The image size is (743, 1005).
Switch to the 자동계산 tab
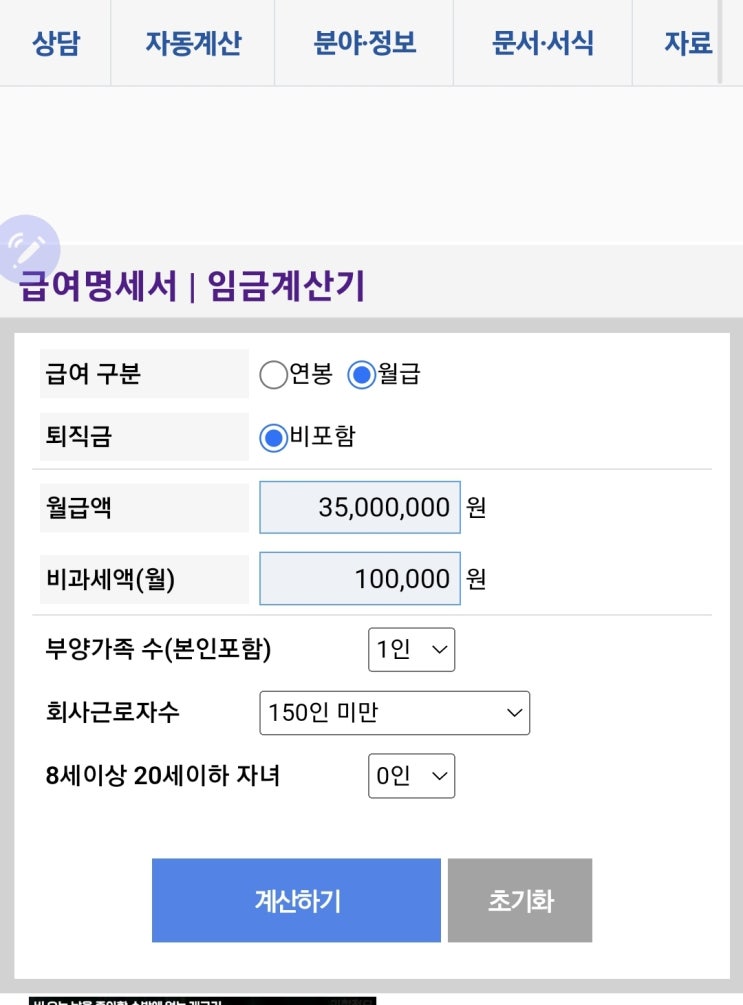coord(193,43)
